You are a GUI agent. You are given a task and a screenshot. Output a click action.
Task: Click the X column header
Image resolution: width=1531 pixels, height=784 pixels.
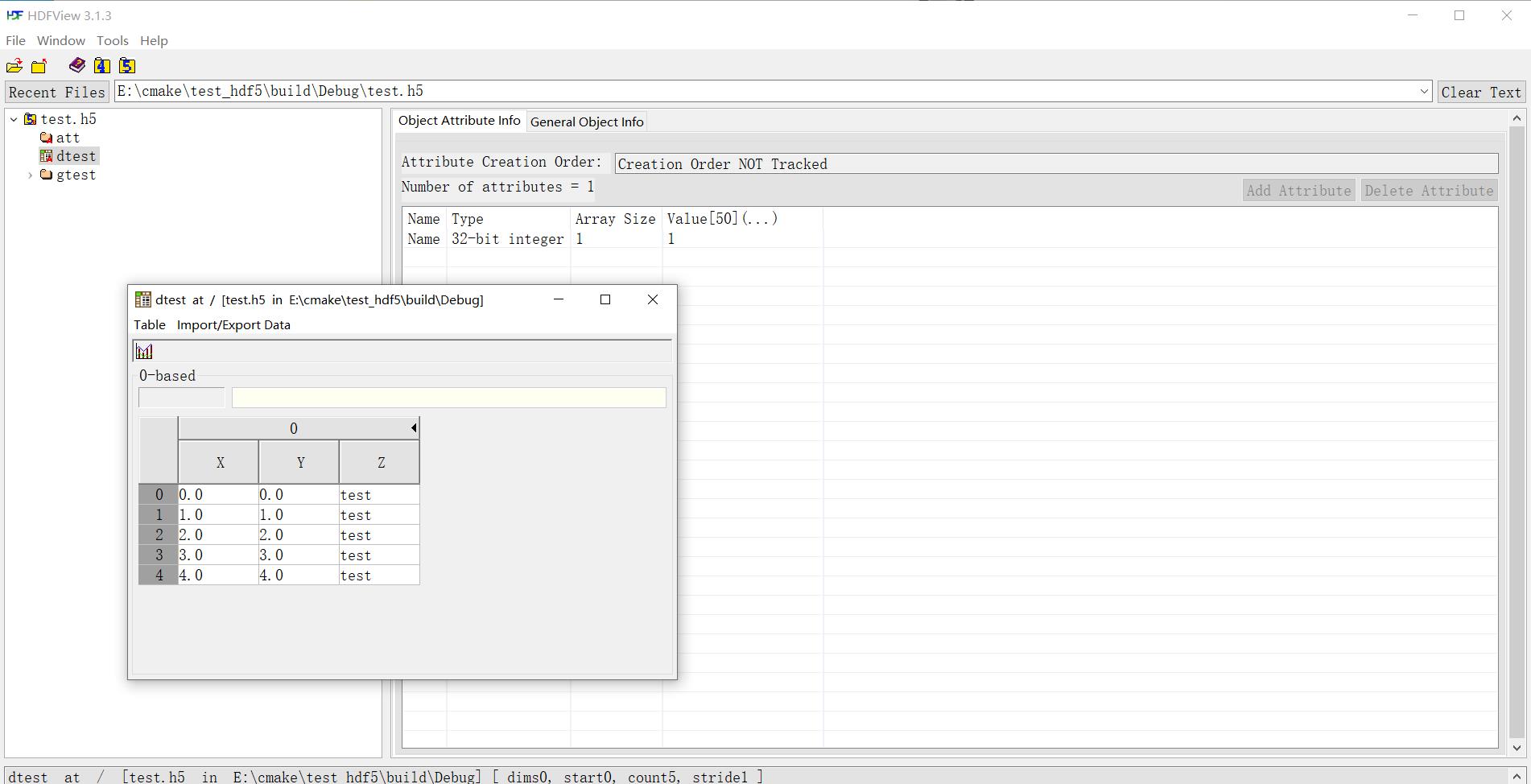[219, 462]
